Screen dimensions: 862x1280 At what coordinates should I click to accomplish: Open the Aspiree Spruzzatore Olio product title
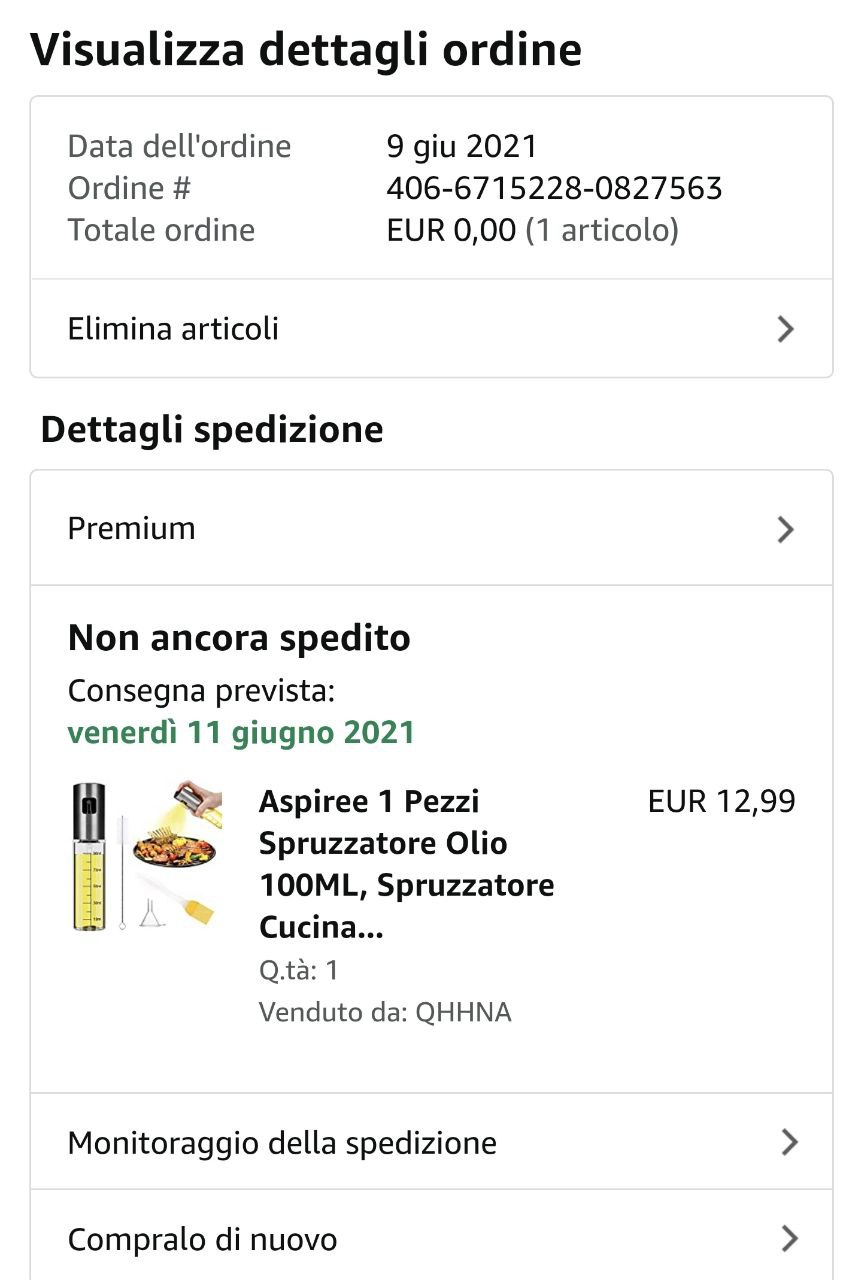(406, 864)
